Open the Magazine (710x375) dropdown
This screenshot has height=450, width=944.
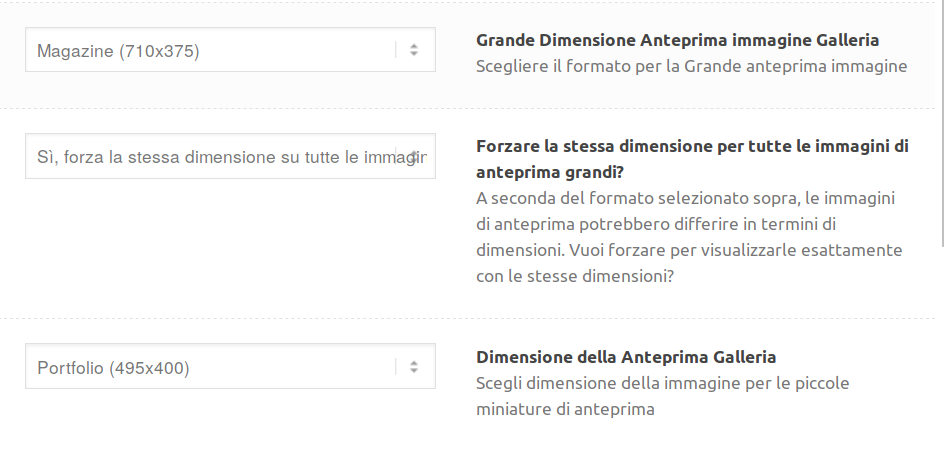(230, 49)
